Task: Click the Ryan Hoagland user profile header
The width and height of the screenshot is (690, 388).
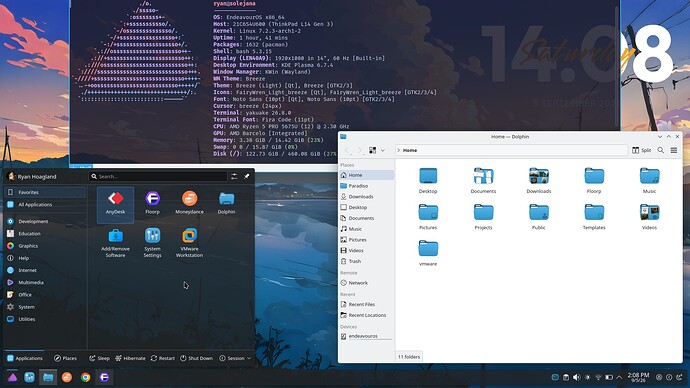Action: pyautogui.click(x=33, y=176)
